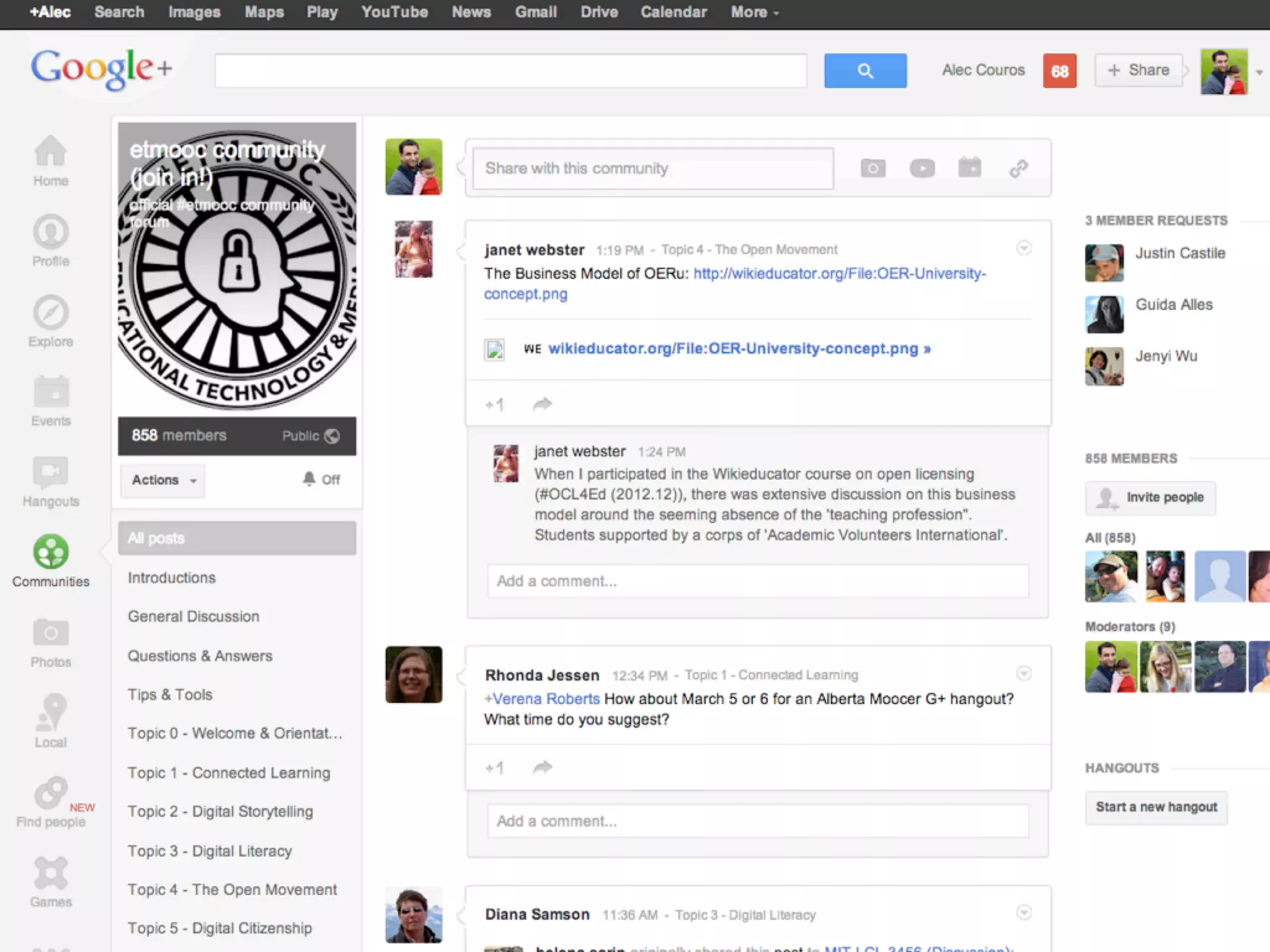Open the Actions dropdown
The image size is (1270, 952).
click(162, 480)
